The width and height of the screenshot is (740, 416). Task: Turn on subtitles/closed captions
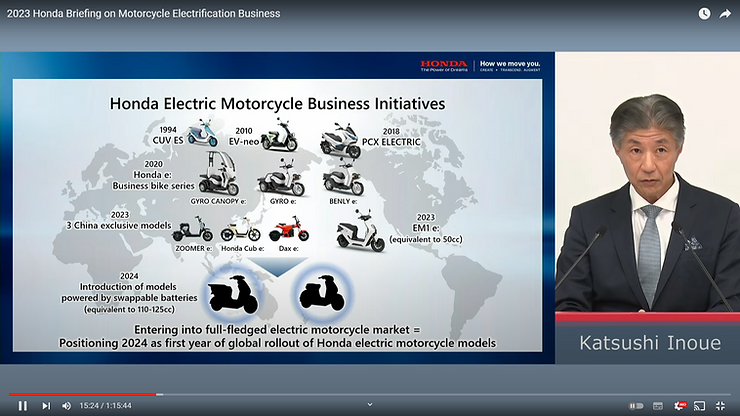click(x=658, y=406)
